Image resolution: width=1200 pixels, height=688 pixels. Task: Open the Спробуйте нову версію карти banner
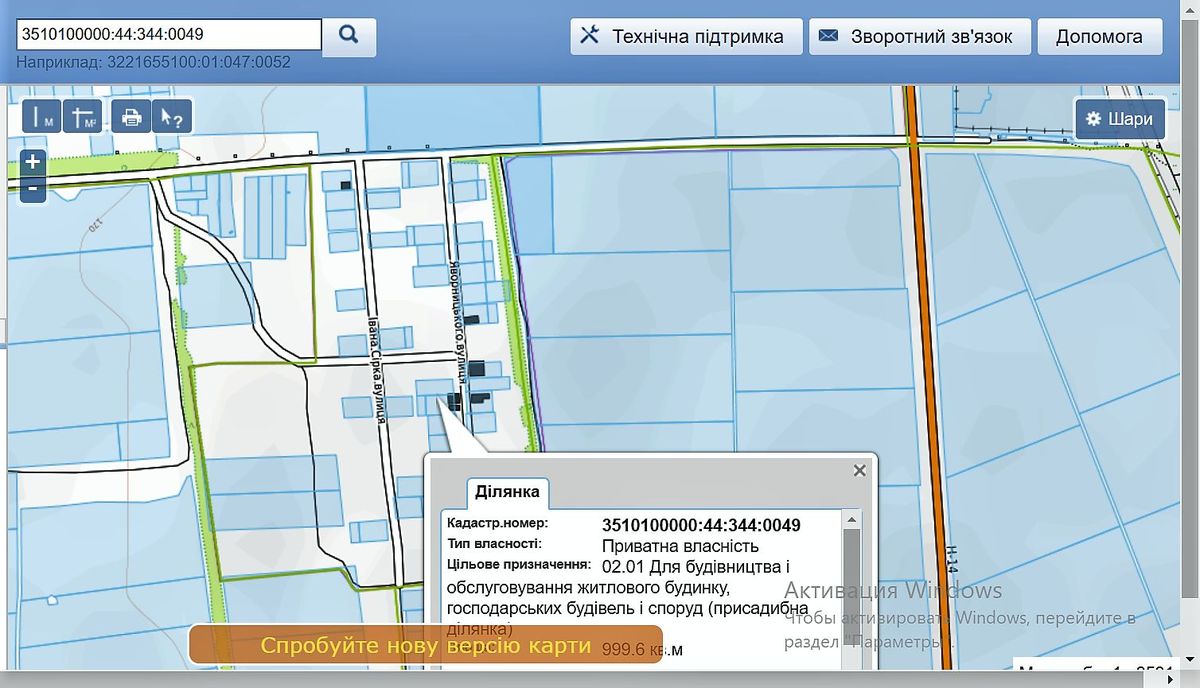(x=426, y=645)
